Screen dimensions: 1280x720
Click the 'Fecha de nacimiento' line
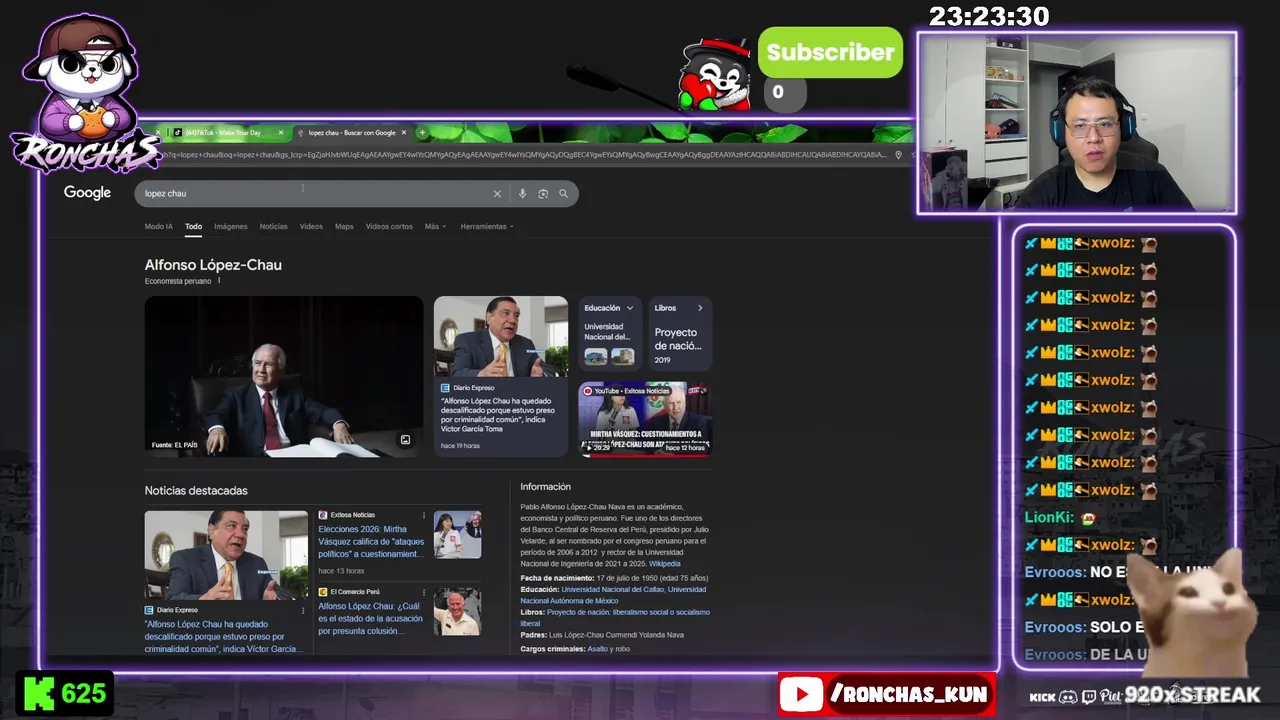614,578
